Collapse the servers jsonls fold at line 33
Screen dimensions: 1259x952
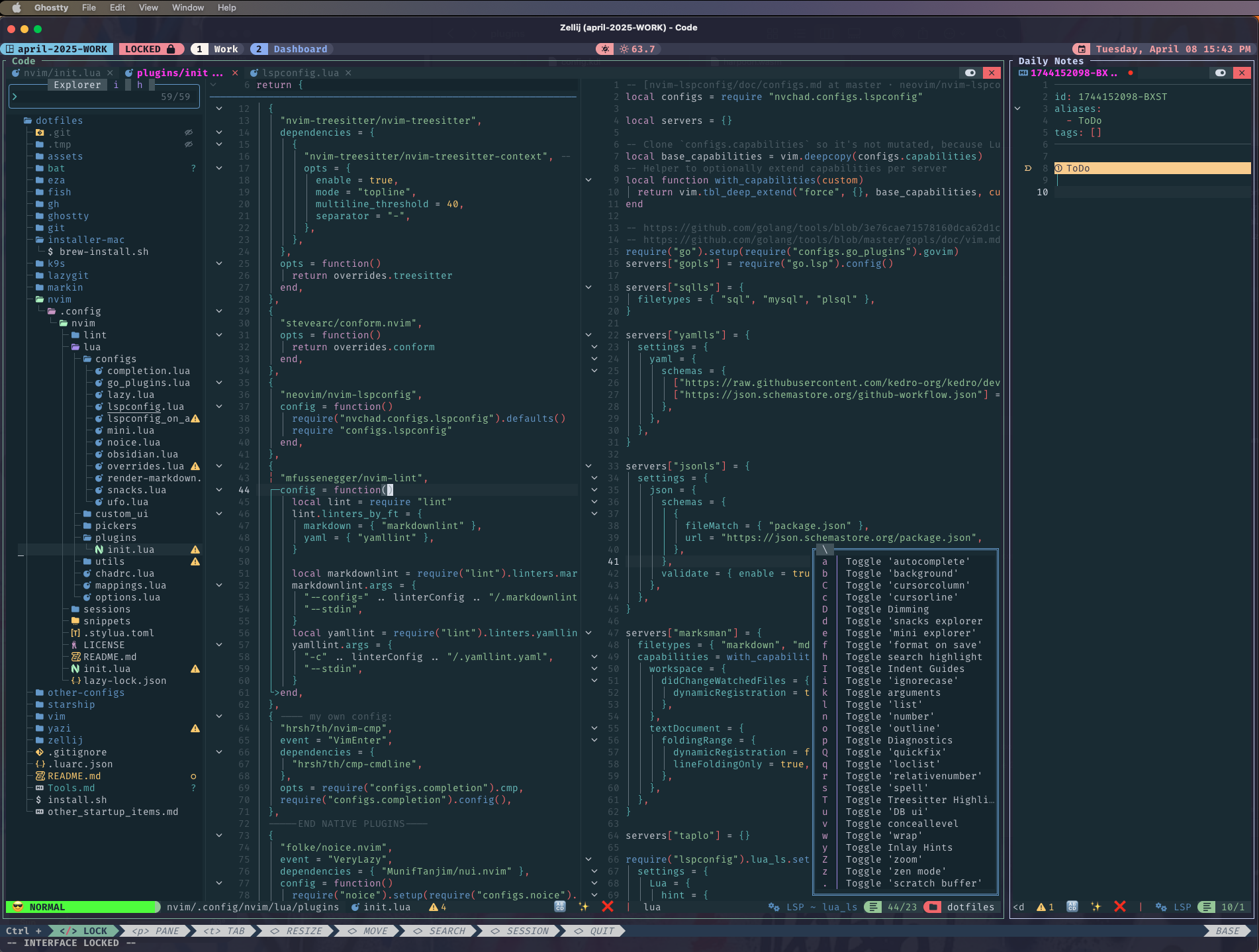tap(588, 466)
